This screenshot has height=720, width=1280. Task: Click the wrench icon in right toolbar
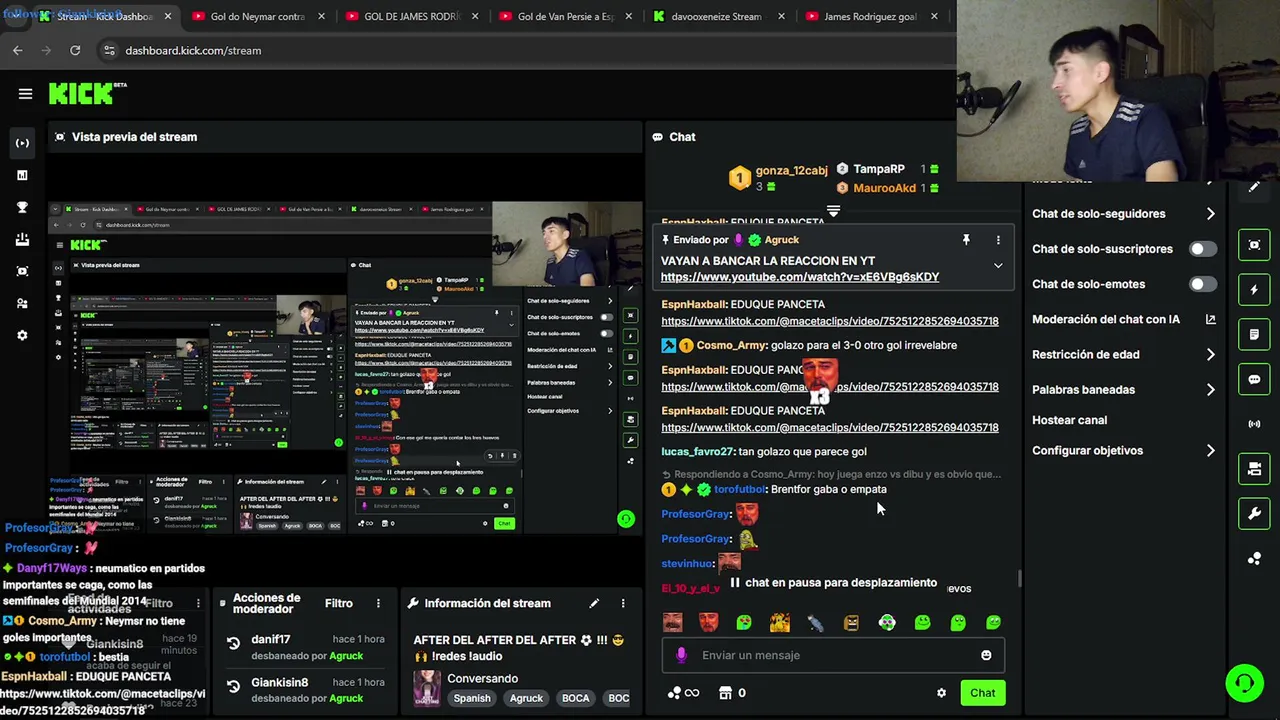[1254, 514]
